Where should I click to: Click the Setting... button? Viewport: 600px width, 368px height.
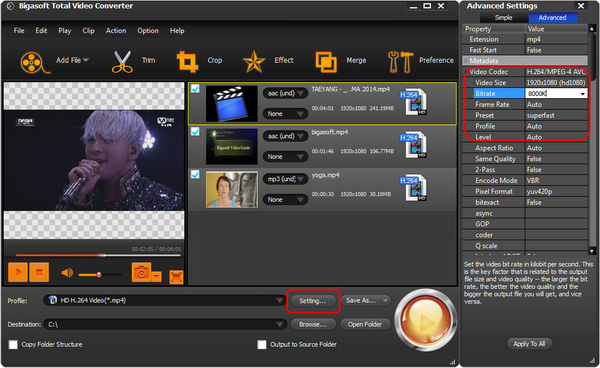(x=313, y=301)
